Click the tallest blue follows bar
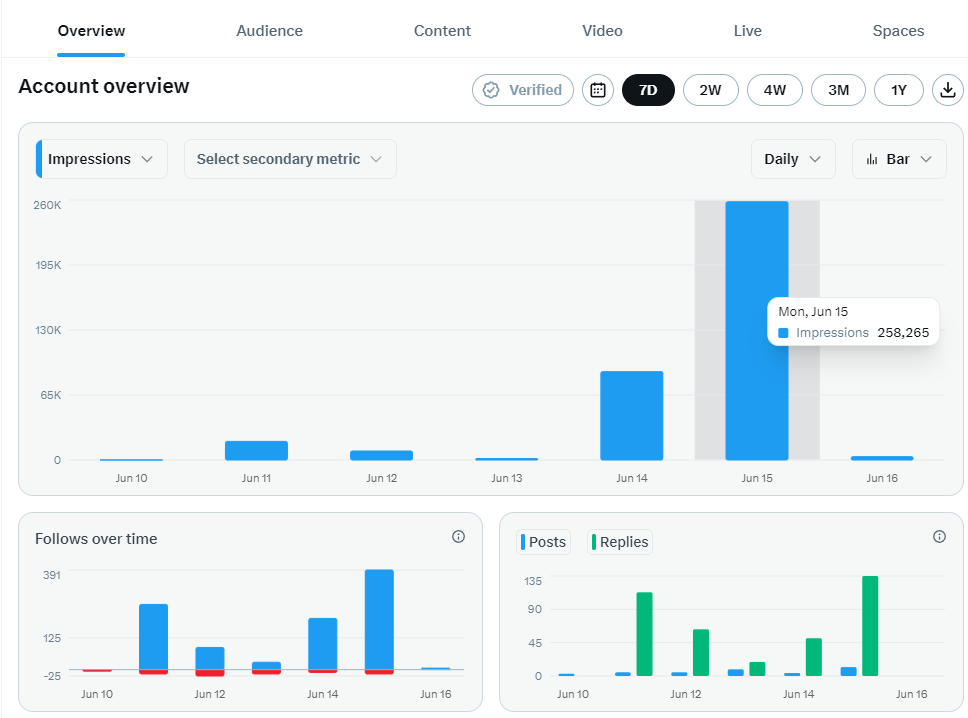968x718 pixels. pyautogui.click(x=379, y=619)
